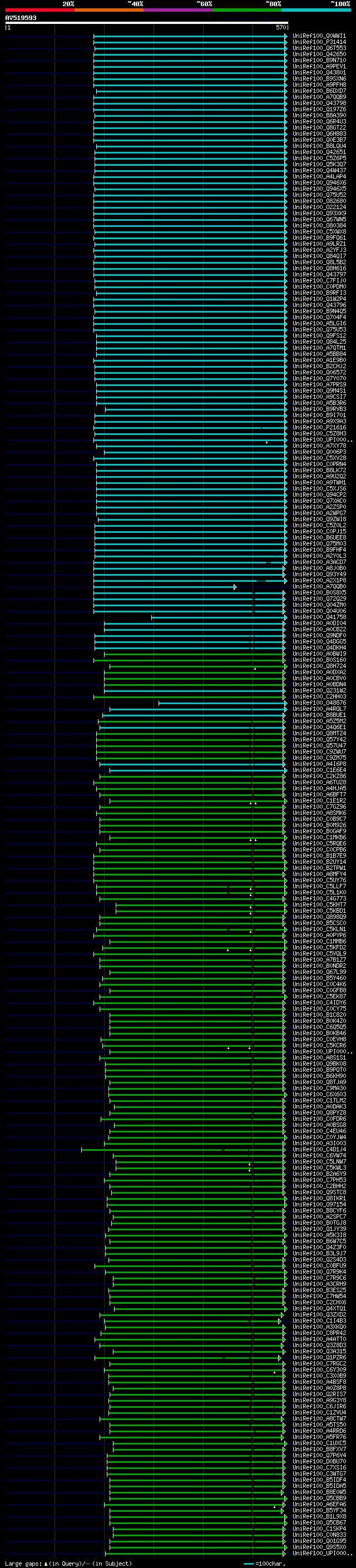The width and height of the screenshot is (356, 1568).
Task: Open hit UniRef100_Q8GT22
Action: click(319, 128)
